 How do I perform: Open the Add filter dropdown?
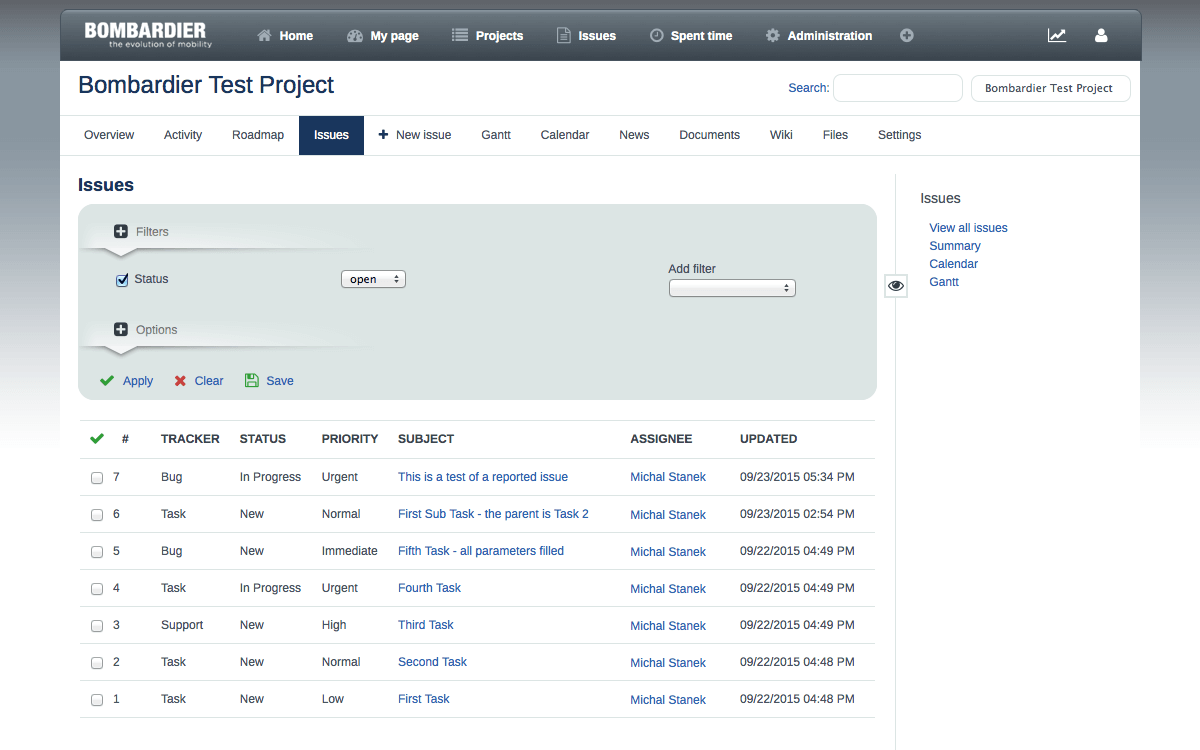732,288
